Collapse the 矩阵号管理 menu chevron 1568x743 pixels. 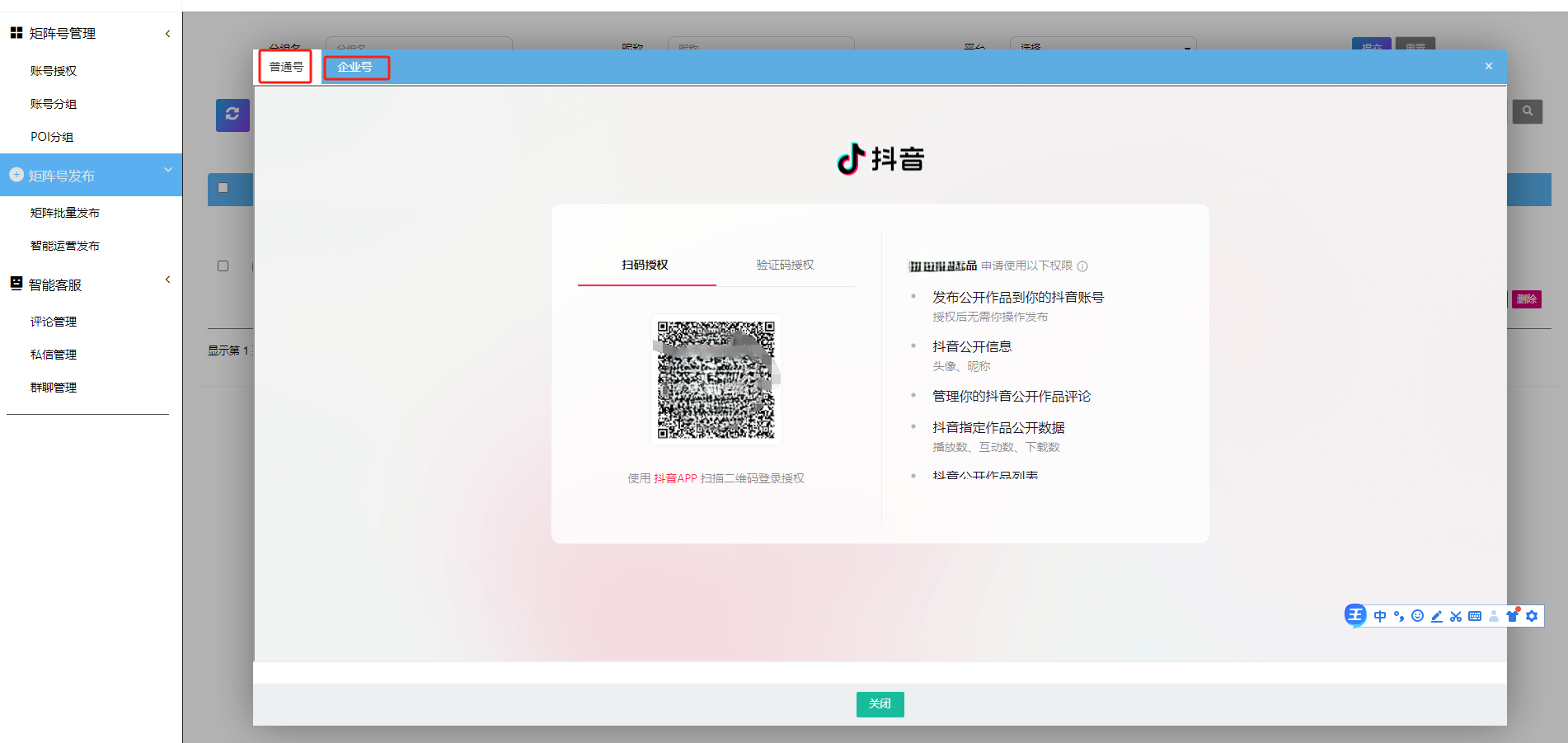(x=168, y=33)
